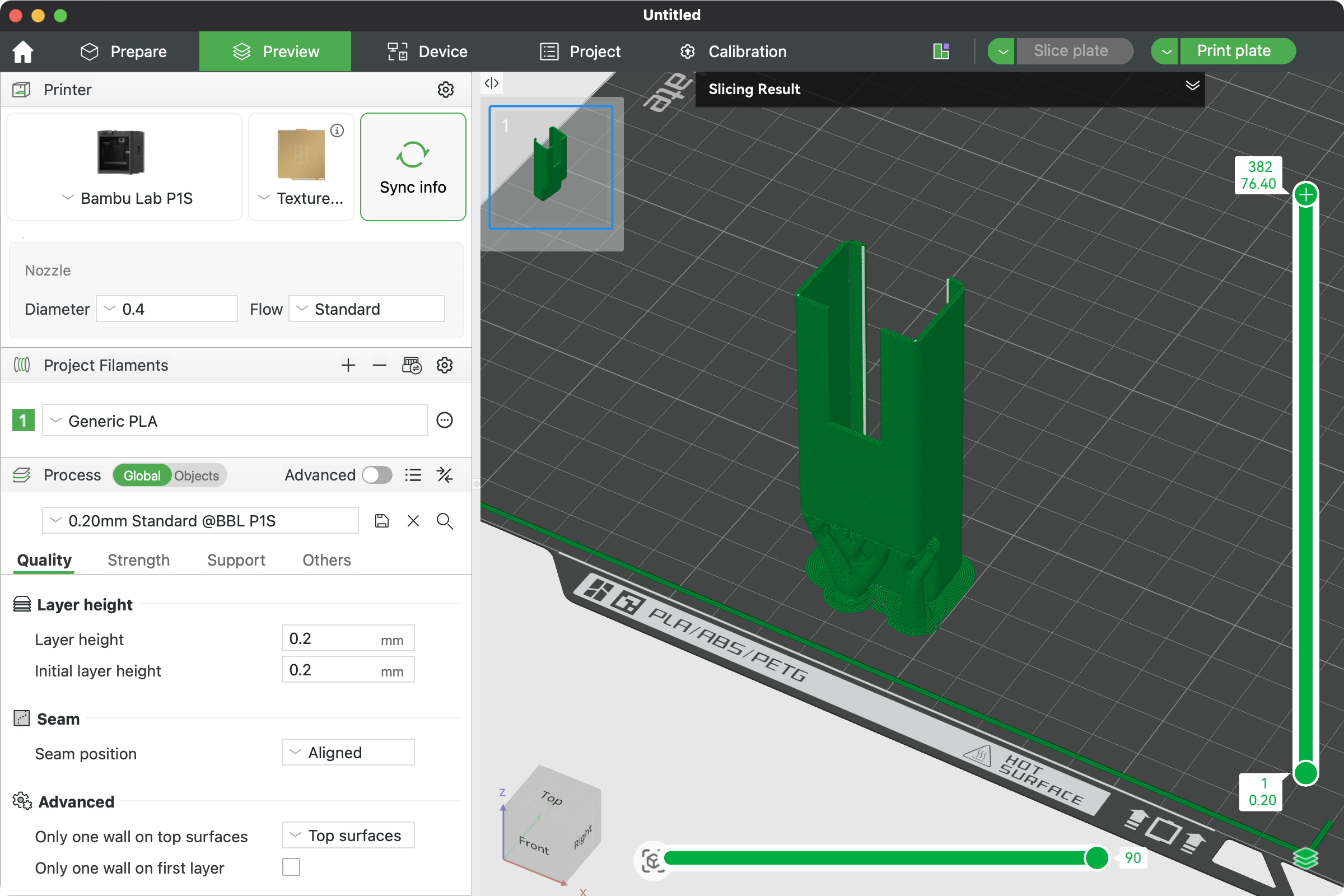Click the view mode icon beside horizontal slider
The width and height of the screenshot is (1344, 896).
(x=652, y=860)
